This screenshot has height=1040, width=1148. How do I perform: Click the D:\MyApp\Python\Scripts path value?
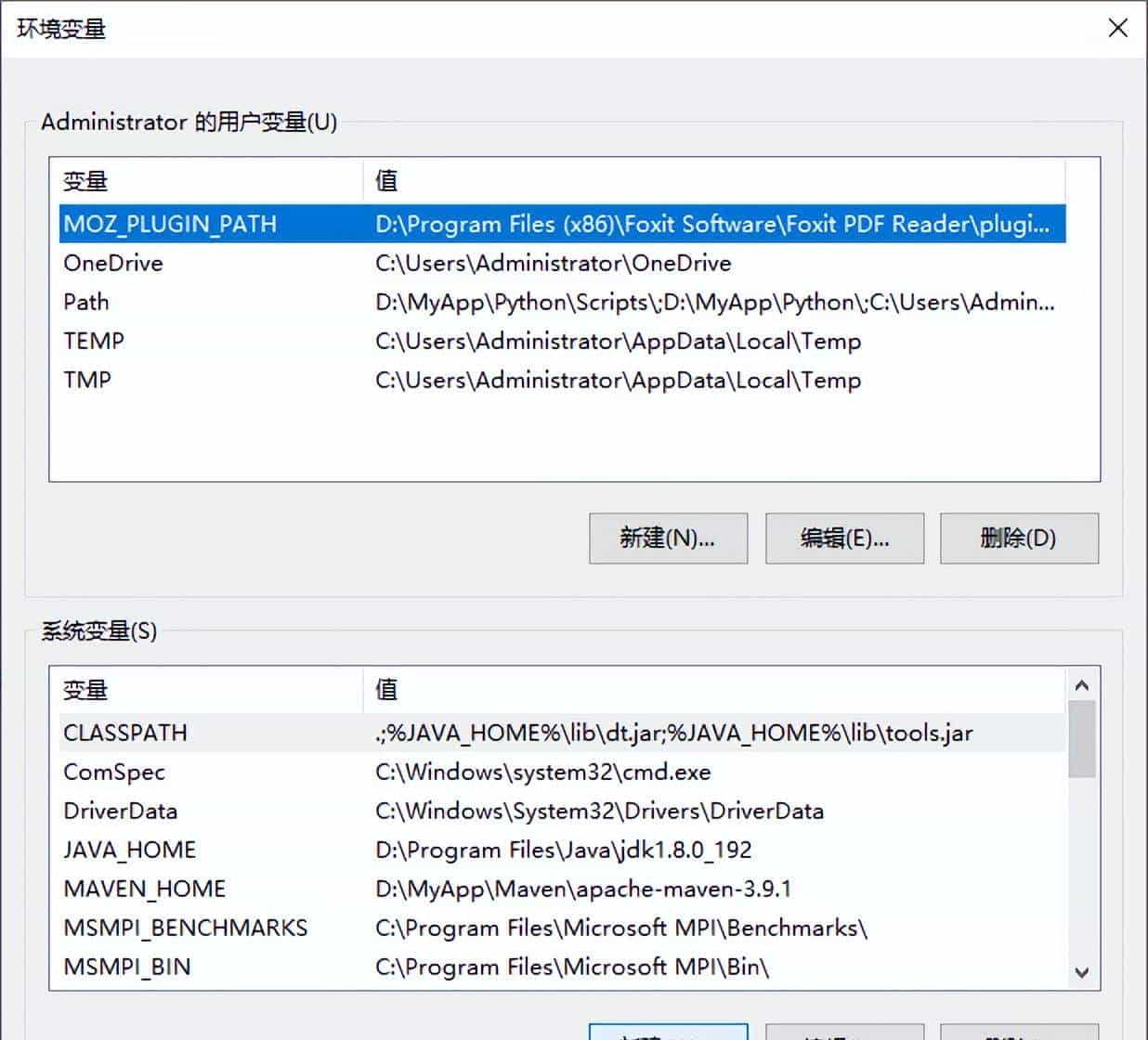(x=715, y=302)
